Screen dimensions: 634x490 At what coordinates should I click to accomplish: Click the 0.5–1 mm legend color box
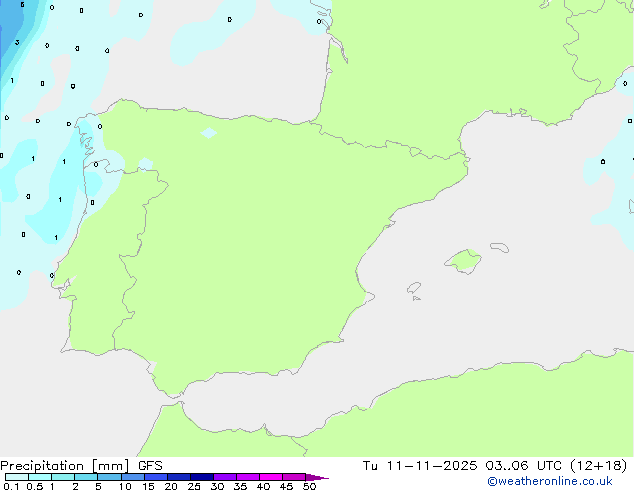pos(40,477)
